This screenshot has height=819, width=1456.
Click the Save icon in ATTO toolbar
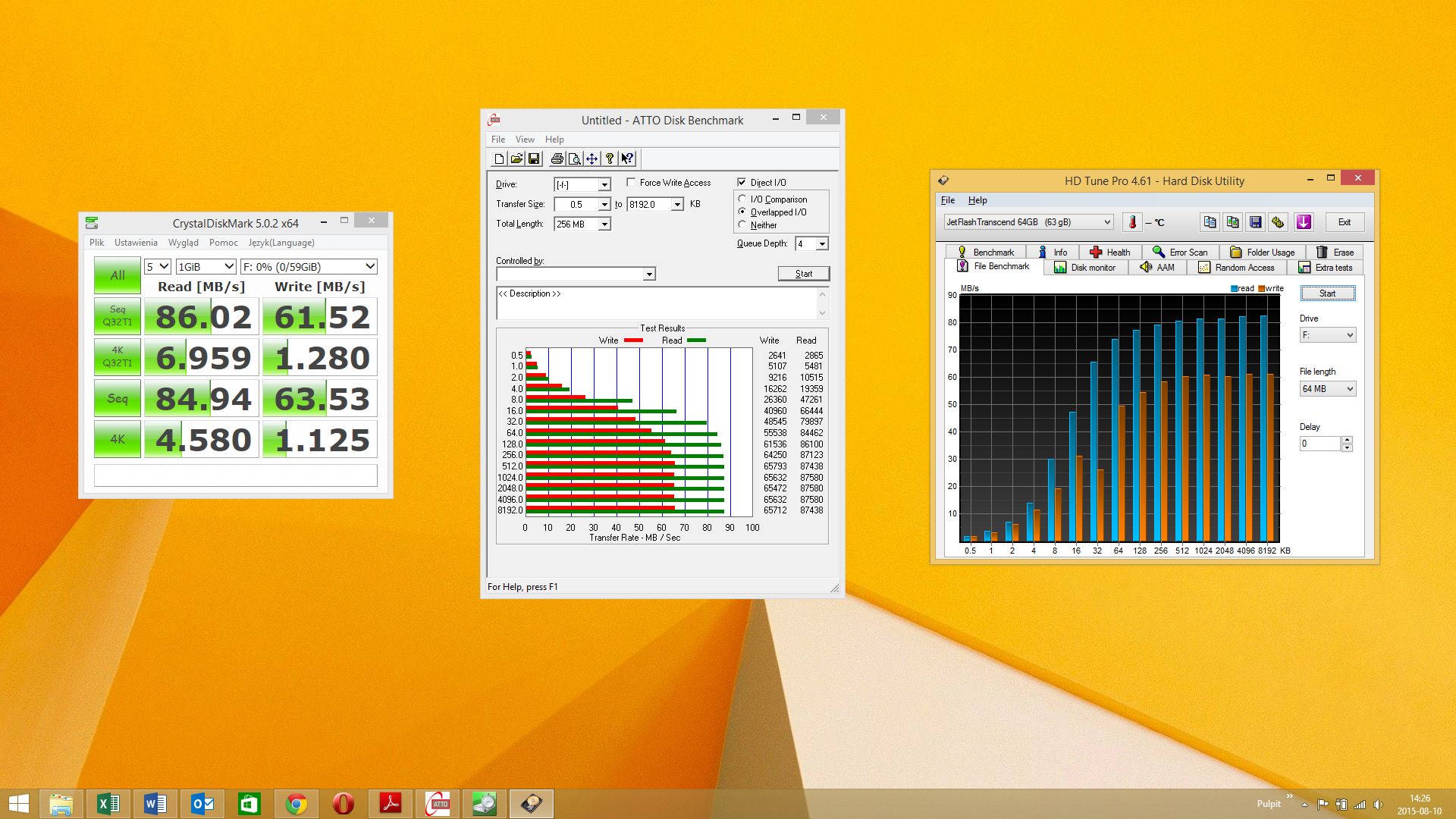click(x=534, y=158)
